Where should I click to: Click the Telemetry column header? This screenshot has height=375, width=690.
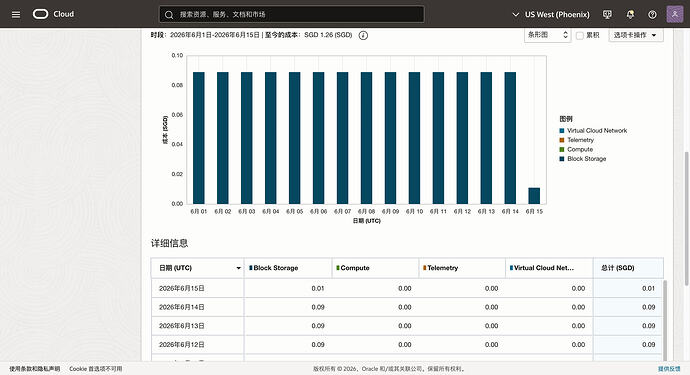pos(462,268)
